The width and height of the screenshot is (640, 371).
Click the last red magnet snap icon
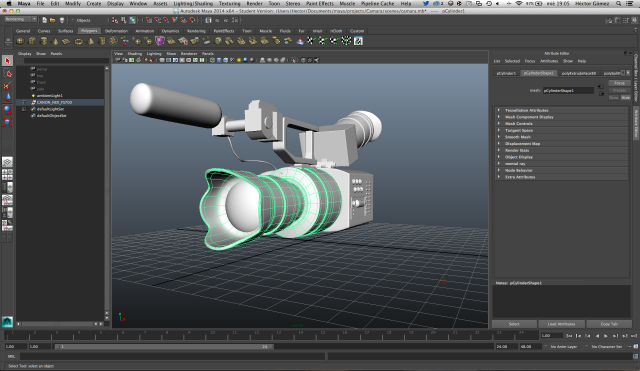[192, 20]
